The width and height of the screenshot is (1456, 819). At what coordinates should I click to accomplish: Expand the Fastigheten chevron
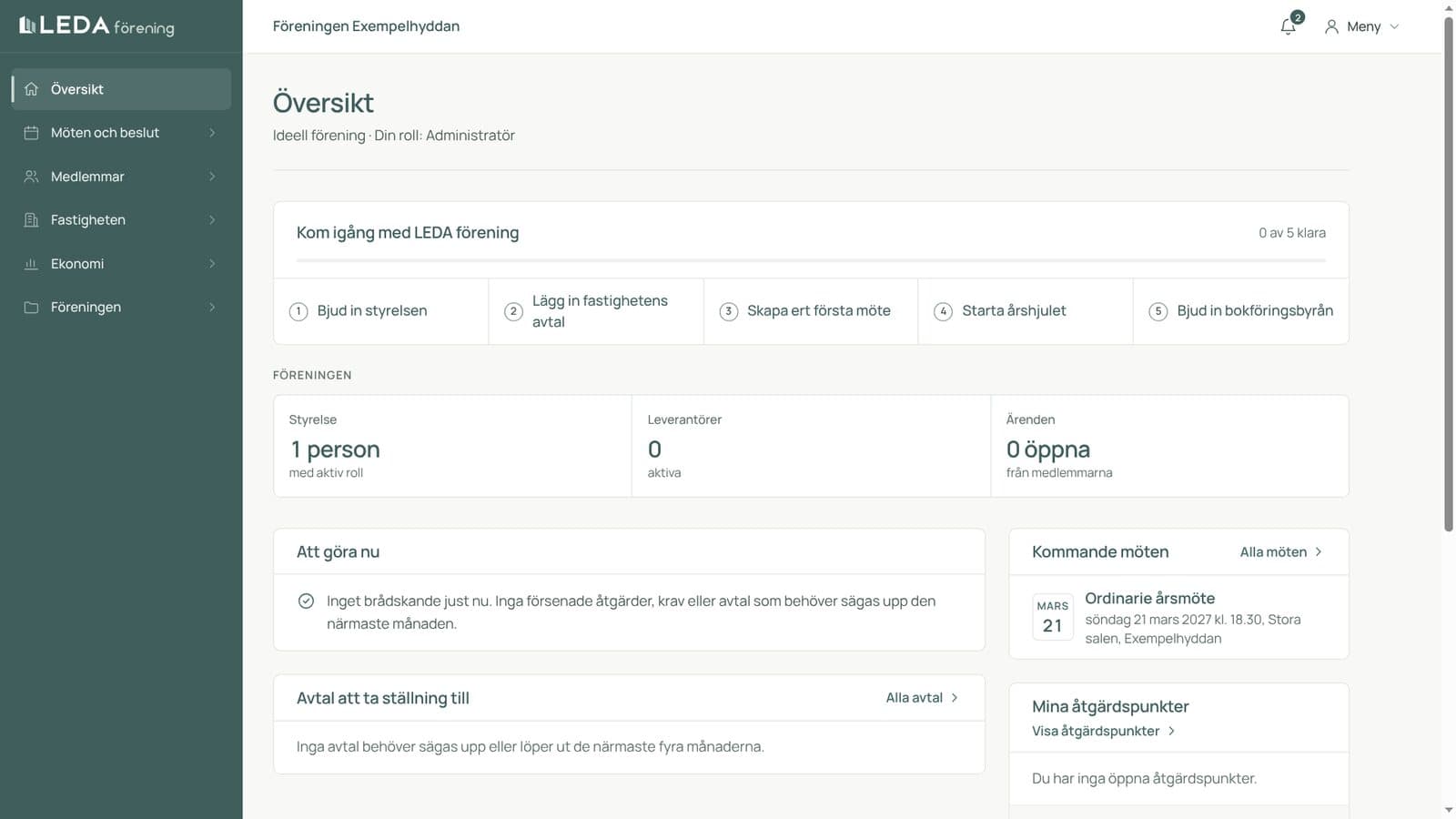coord(212,220)
